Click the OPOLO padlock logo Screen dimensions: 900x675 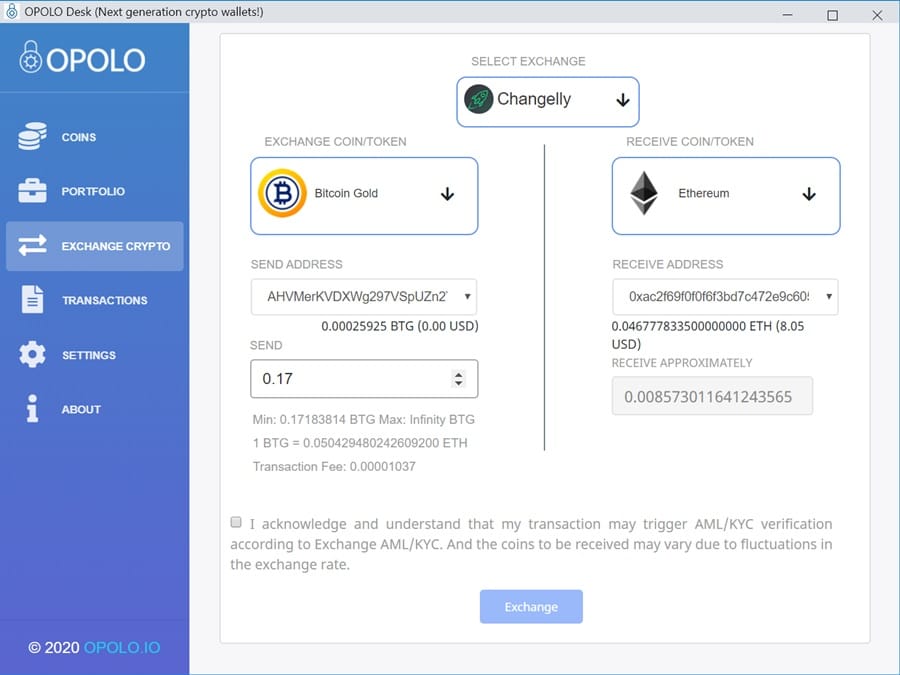[31, 58]
